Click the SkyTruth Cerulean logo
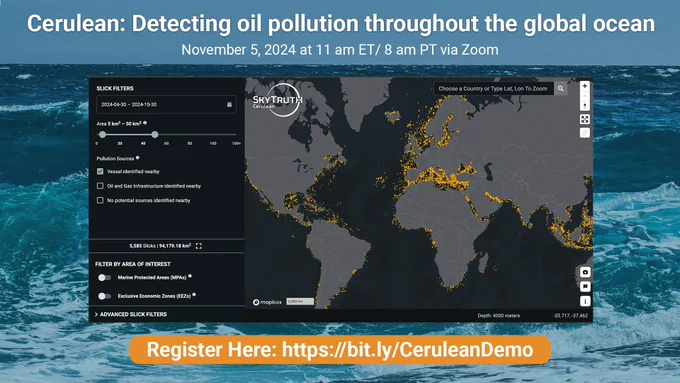680x383 pixels. [278, 101]
